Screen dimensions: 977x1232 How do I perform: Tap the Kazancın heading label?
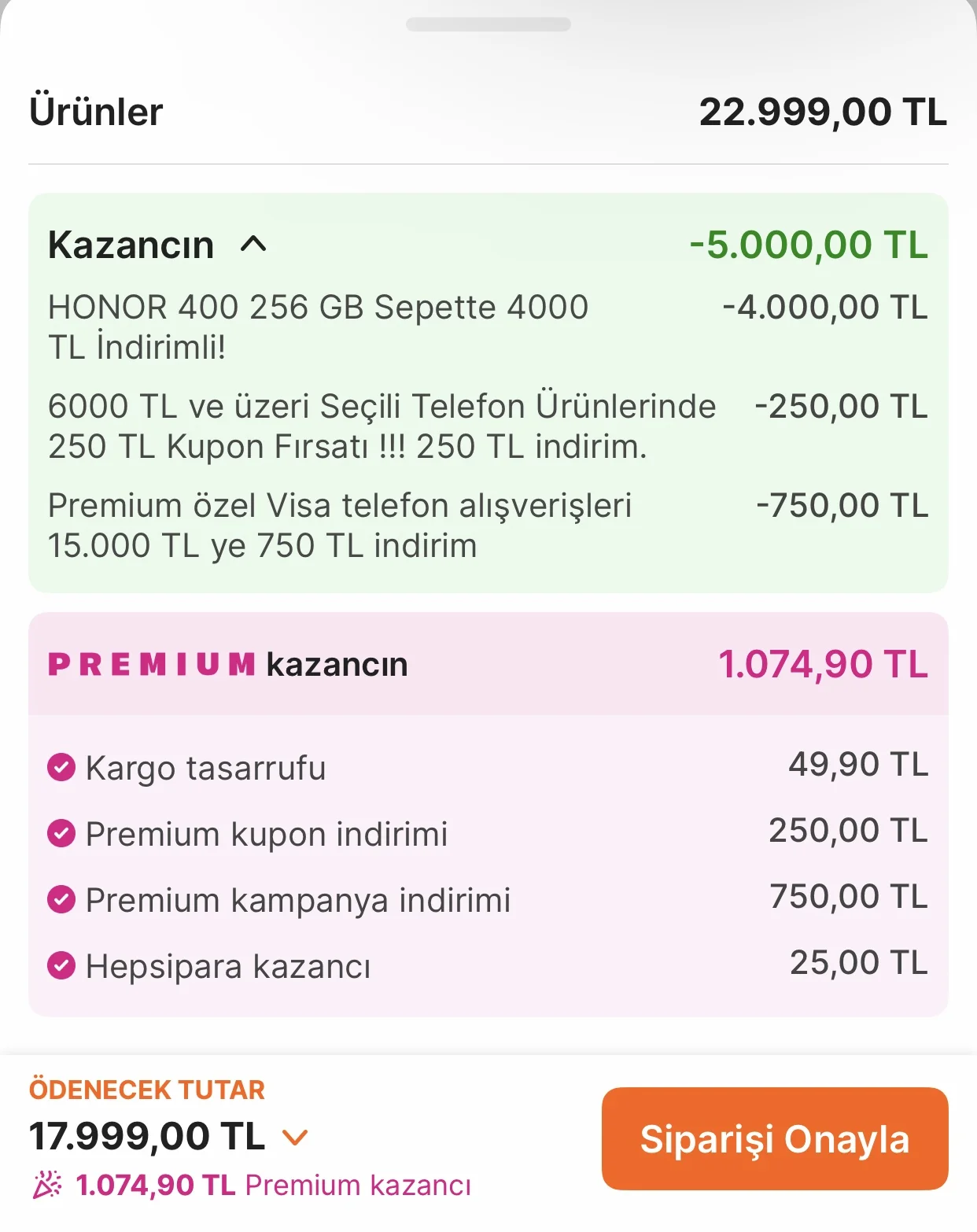click(x=131, y=245)
